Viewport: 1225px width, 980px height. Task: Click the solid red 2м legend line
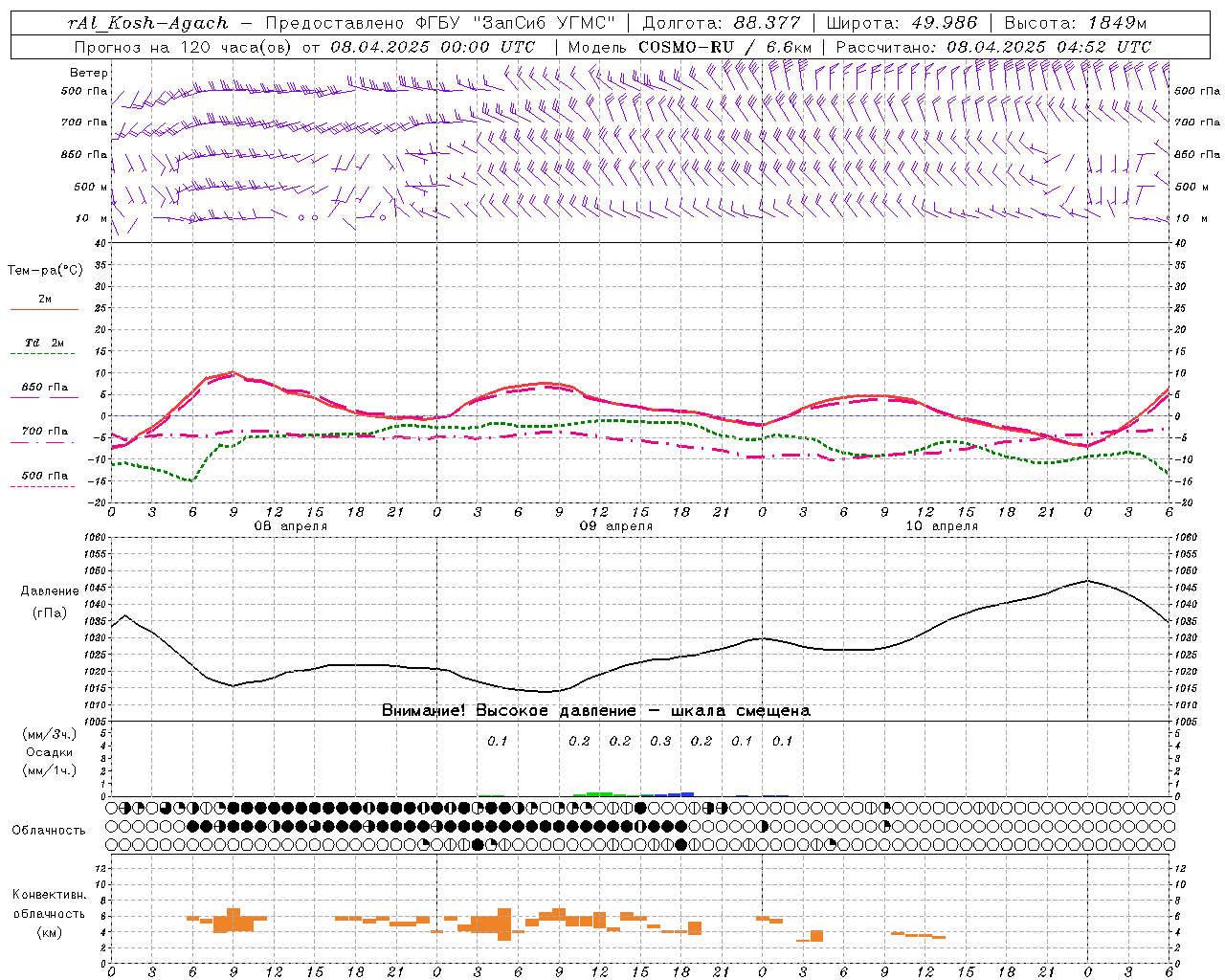[x=44, y=309]
